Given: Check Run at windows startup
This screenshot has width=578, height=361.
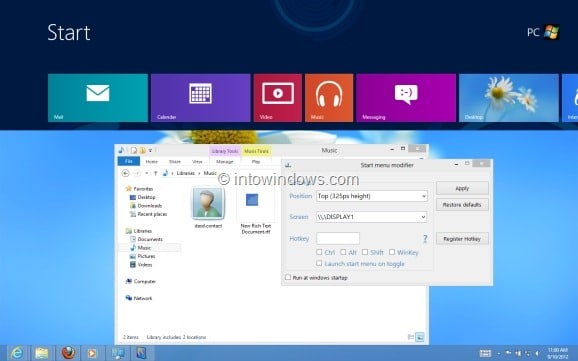Looking at the screenshot, I should click(x=288, y=277).
